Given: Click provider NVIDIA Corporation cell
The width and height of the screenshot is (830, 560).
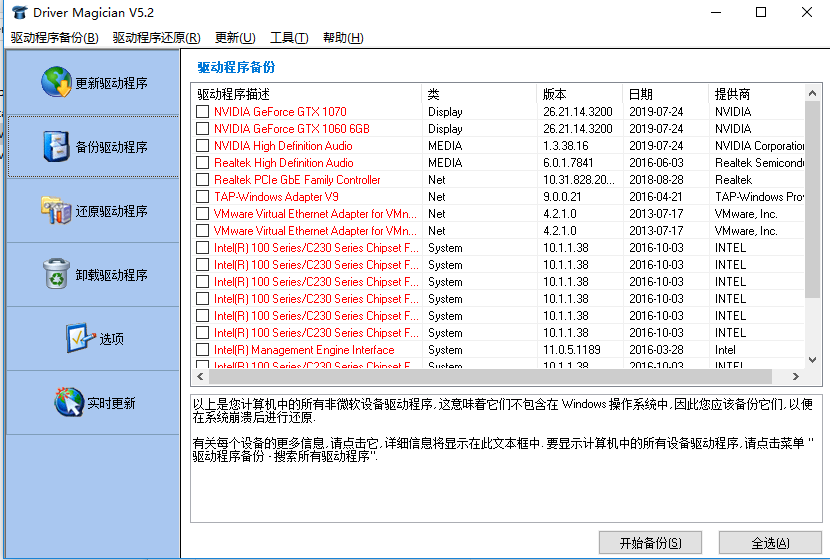Looking at the screenshot, I should (759, 146).
